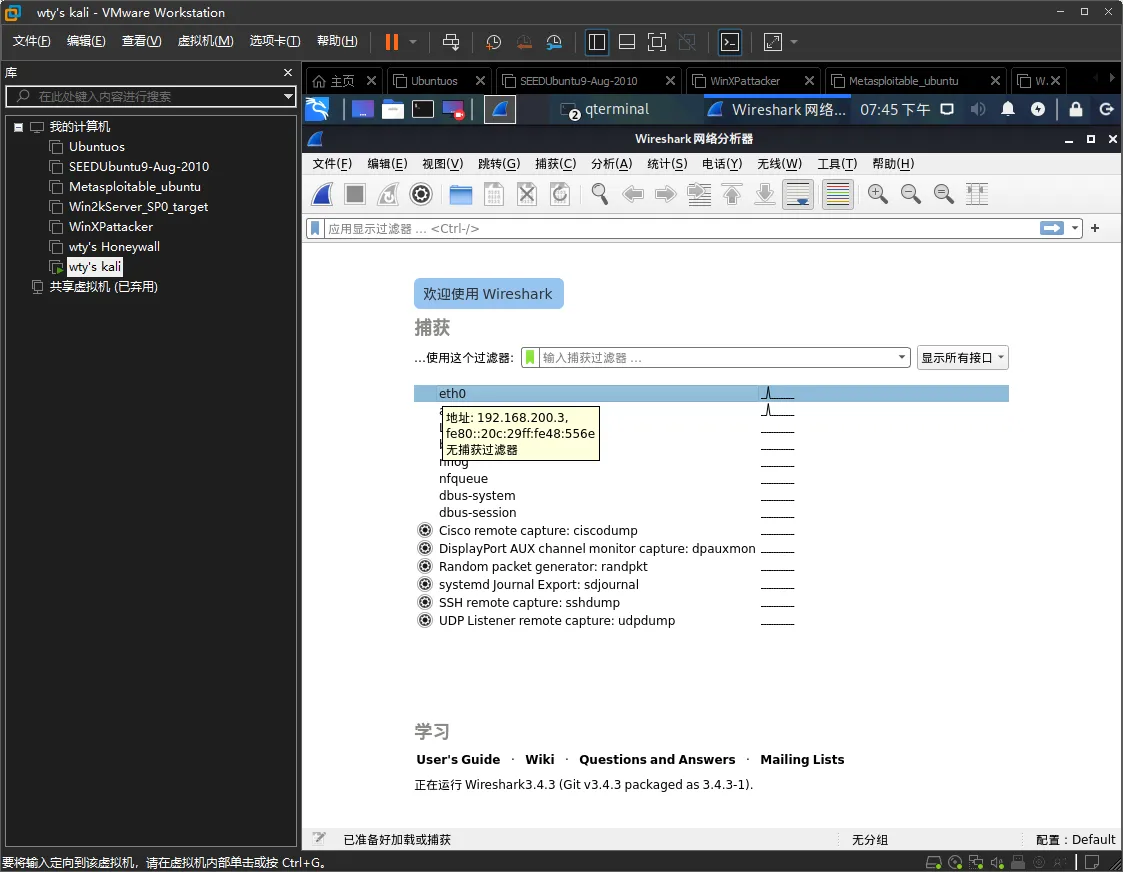The image size is (1123, 872).
Task: Jump to first packet icon
Action: (x=732, y=194)
